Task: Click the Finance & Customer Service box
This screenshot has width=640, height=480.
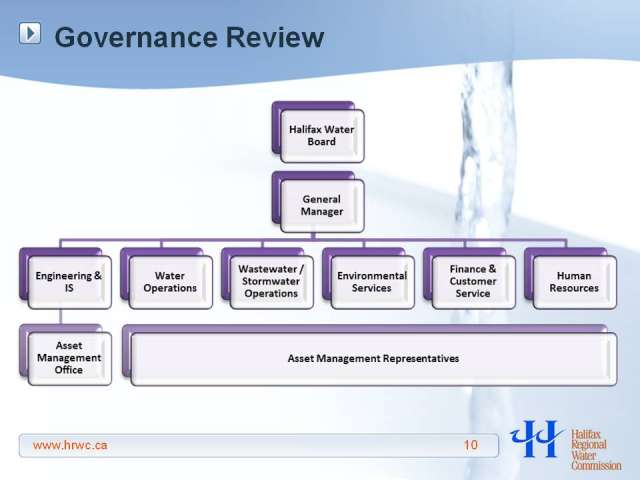Action: 473,282
